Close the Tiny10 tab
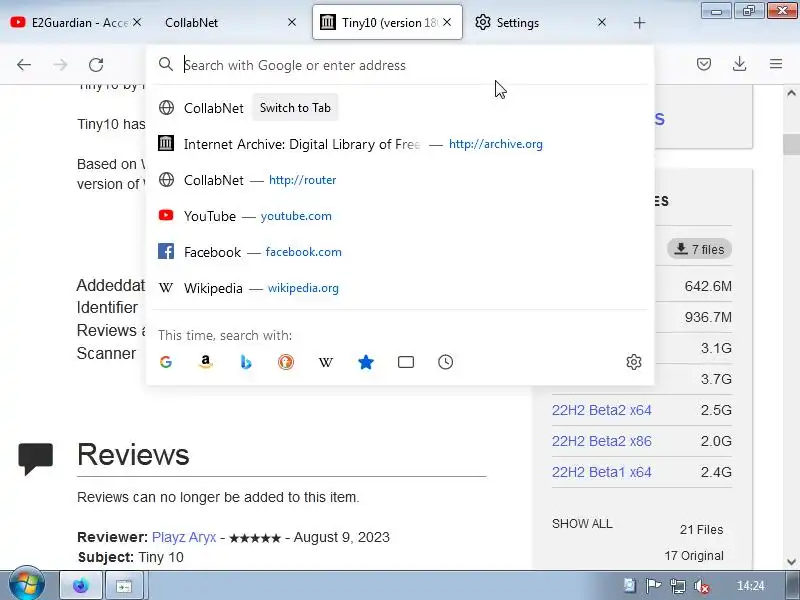The height and width of the screenshot is (600, 800). (x=447, y=22)
